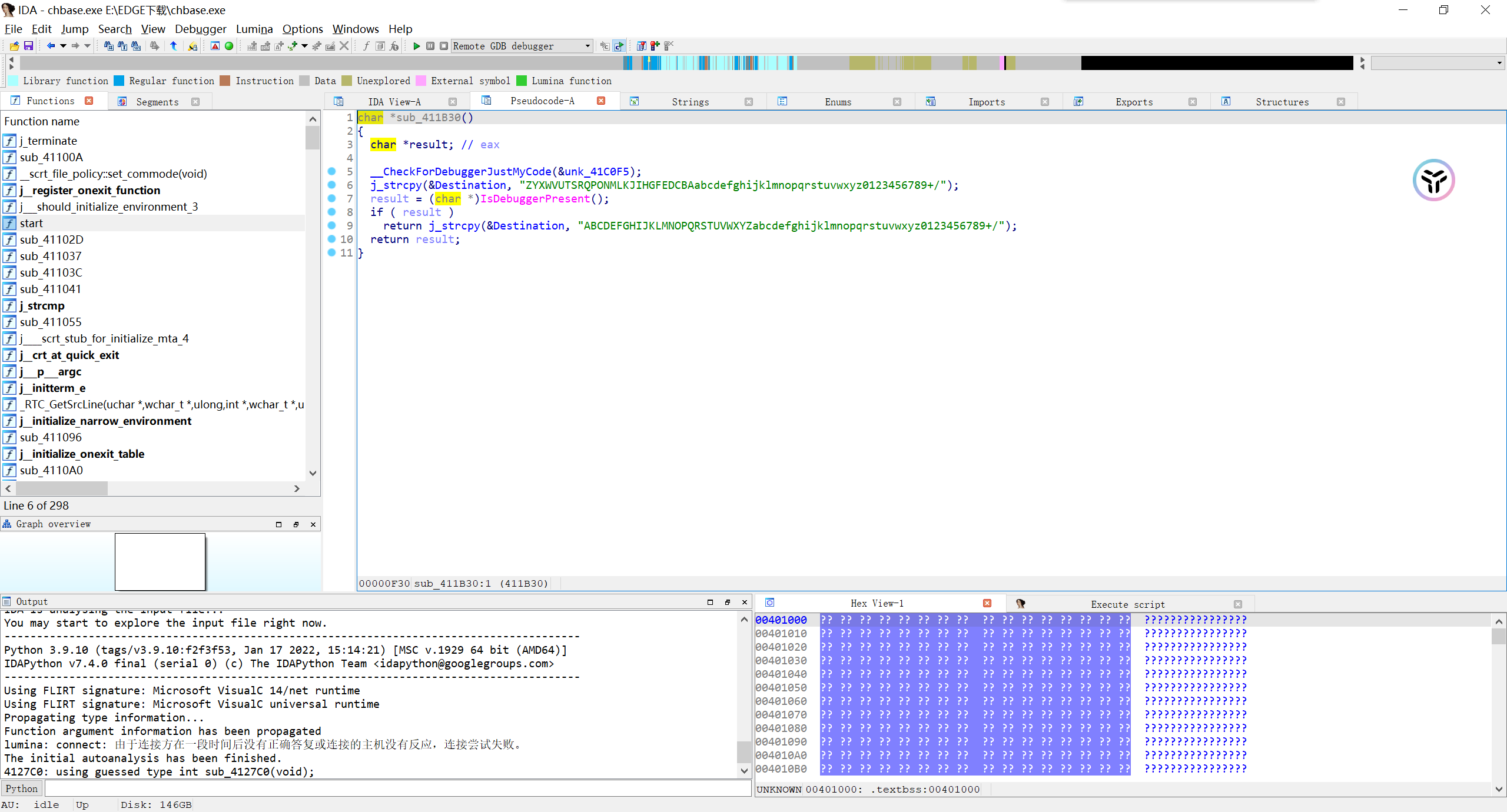Toggle breakpoint dot on line 9
This screenshot has height=812, width=1507.
331,225
